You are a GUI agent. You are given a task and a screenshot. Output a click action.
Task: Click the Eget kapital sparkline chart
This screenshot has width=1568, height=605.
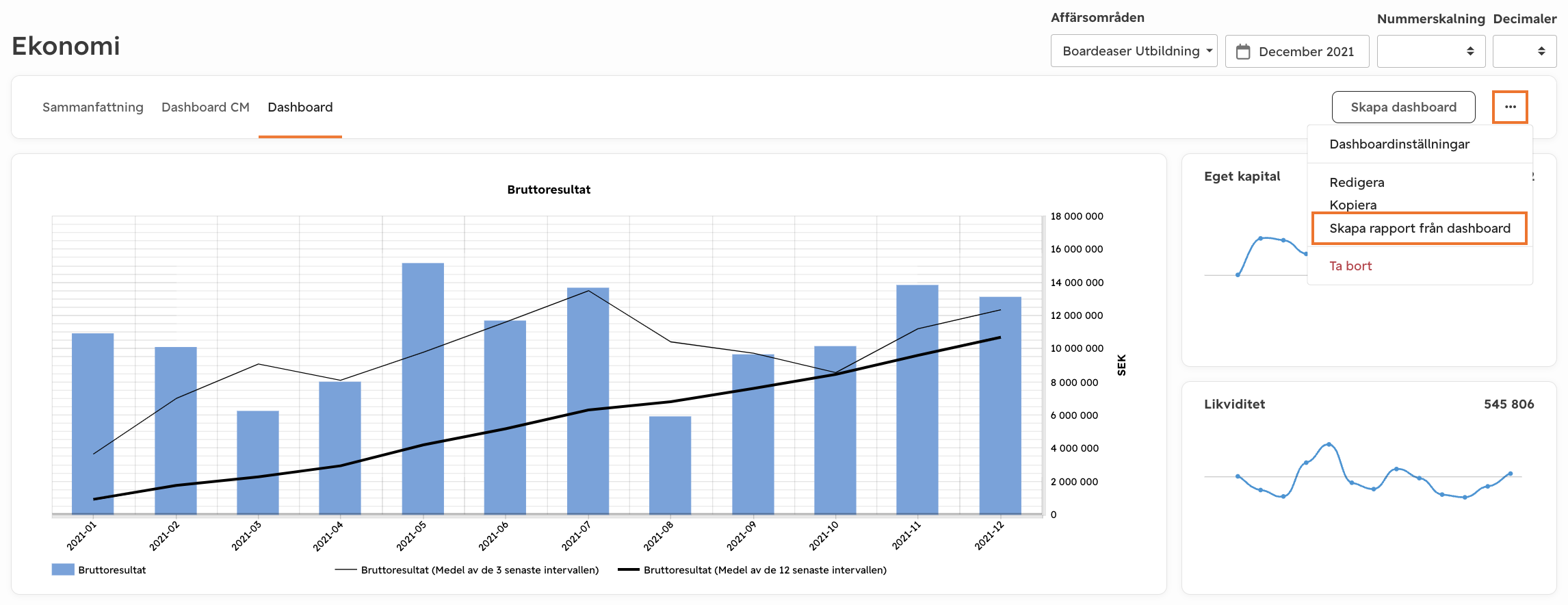point(1255,257)
